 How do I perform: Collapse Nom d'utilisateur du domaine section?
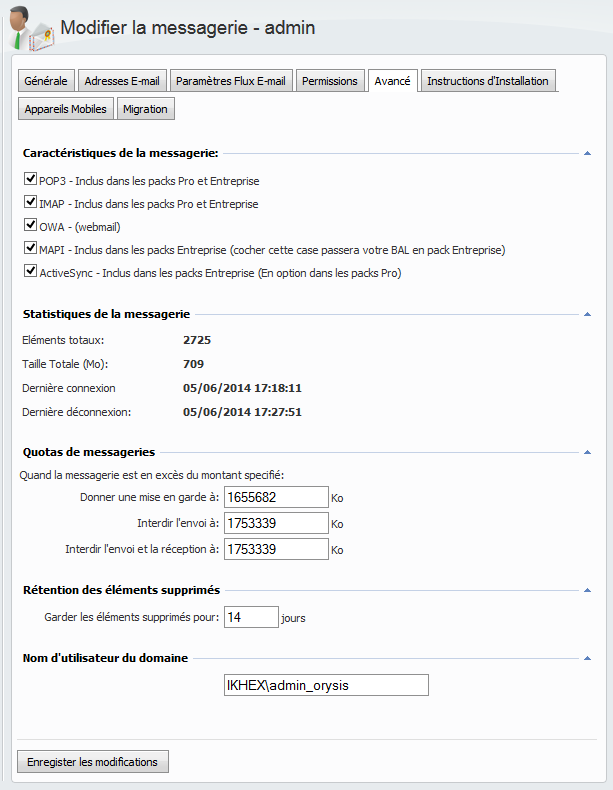pyautogui.click(x=588, y=658)
